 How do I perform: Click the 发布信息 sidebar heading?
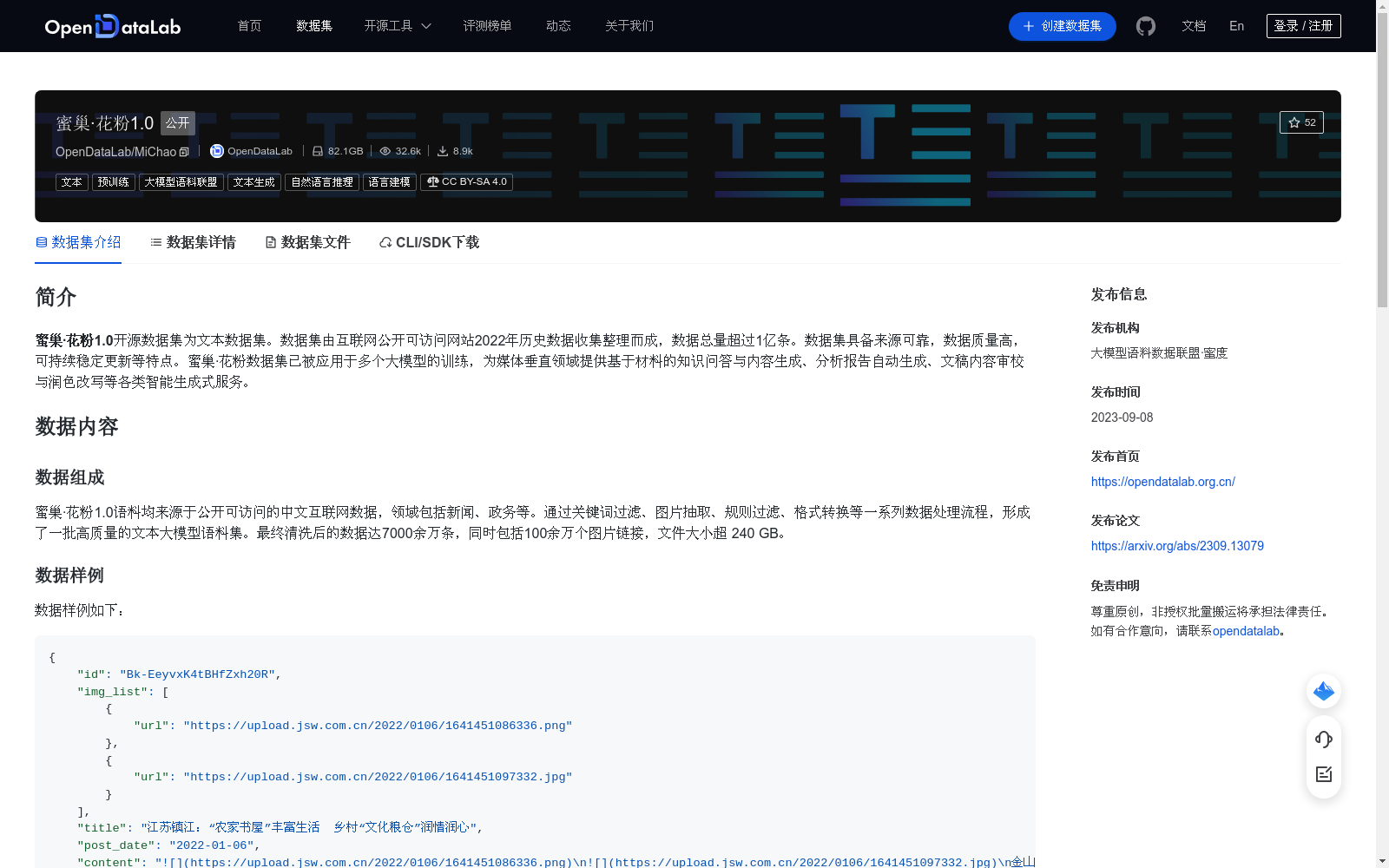(1119, 294)
